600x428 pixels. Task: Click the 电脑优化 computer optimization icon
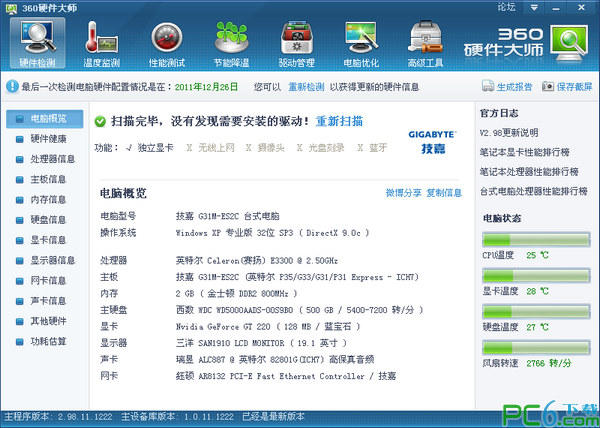tap(360, 43)
